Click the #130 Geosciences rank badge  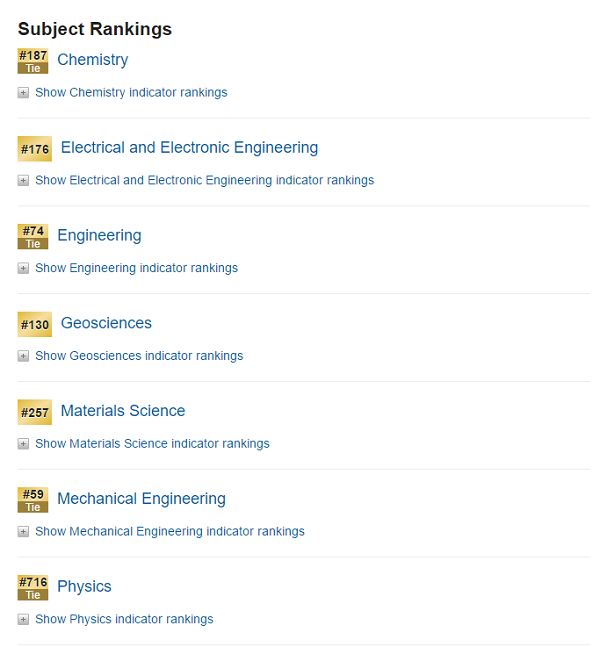(x=35, y=325)
